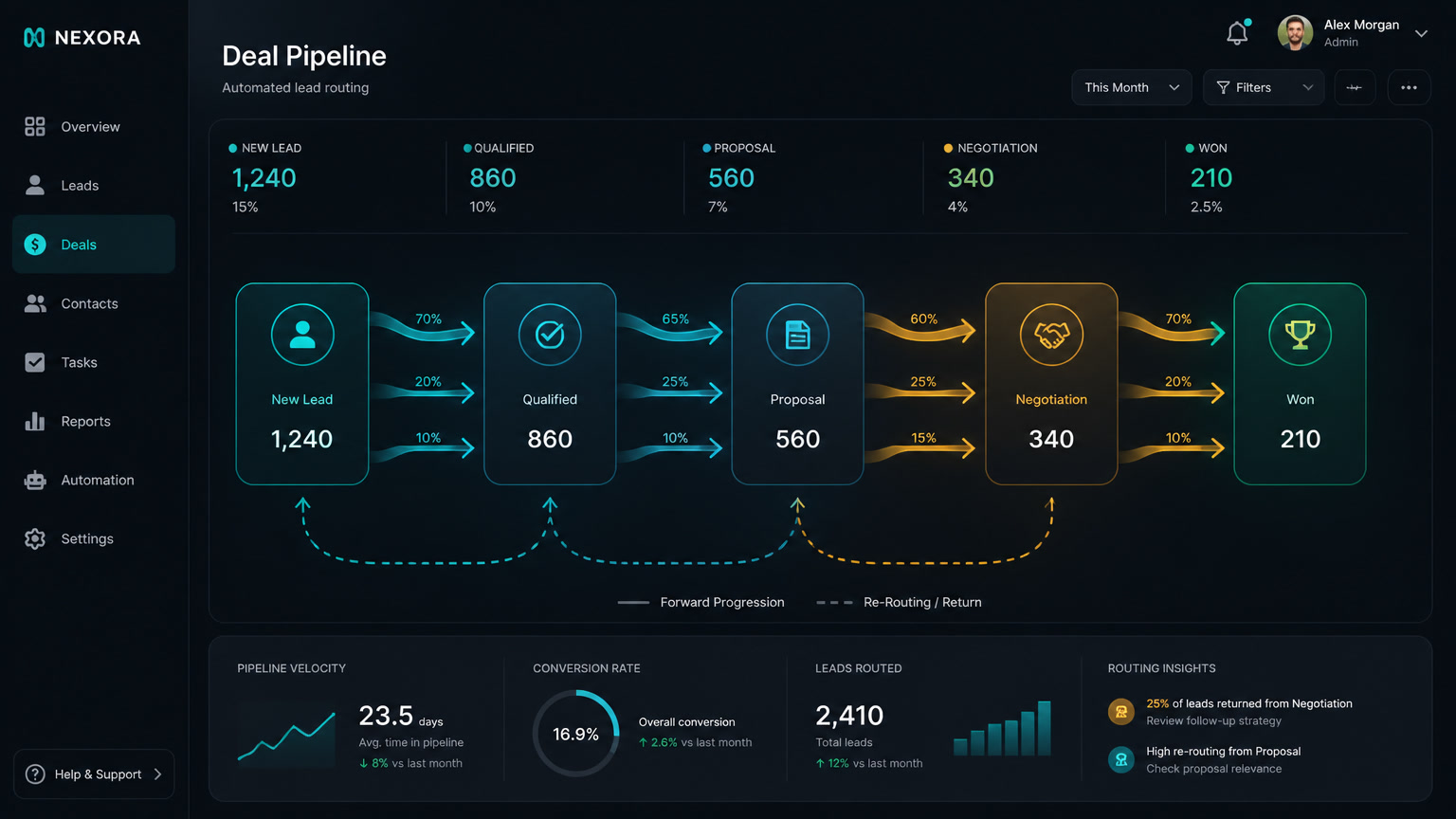Click the PROPOSAL summary value 560
Image resolution: width=1456 pixels, height=819 pixels.
click(731, 178)
